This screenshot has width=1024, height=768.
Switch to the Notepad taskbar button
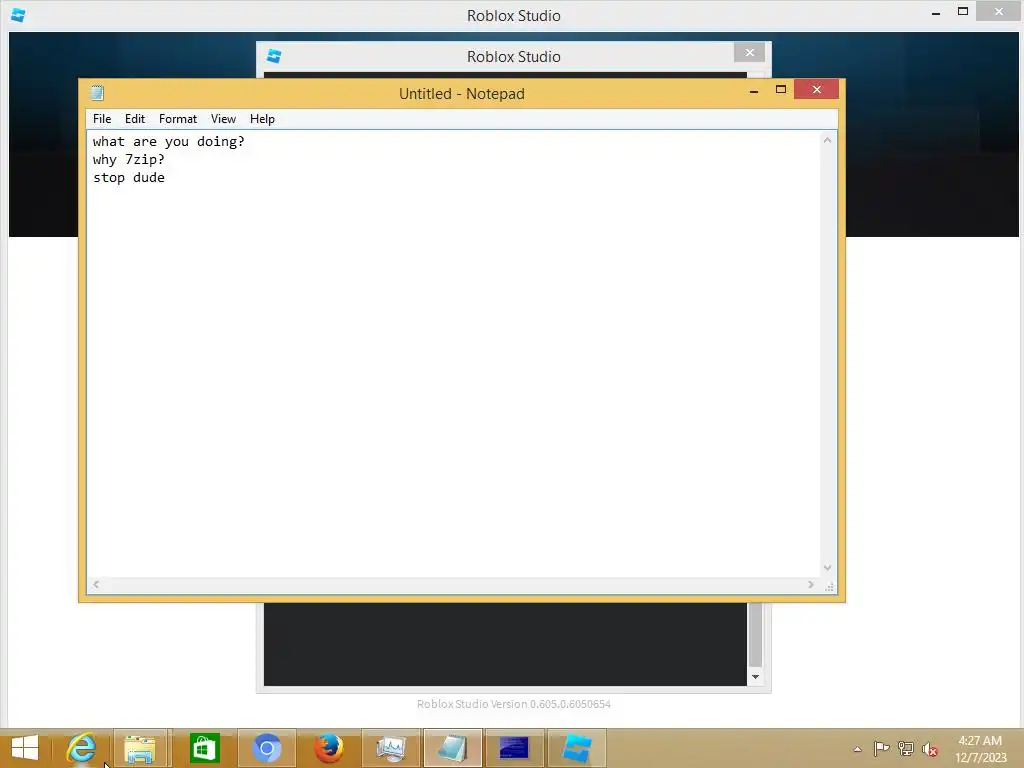[453, 748]
